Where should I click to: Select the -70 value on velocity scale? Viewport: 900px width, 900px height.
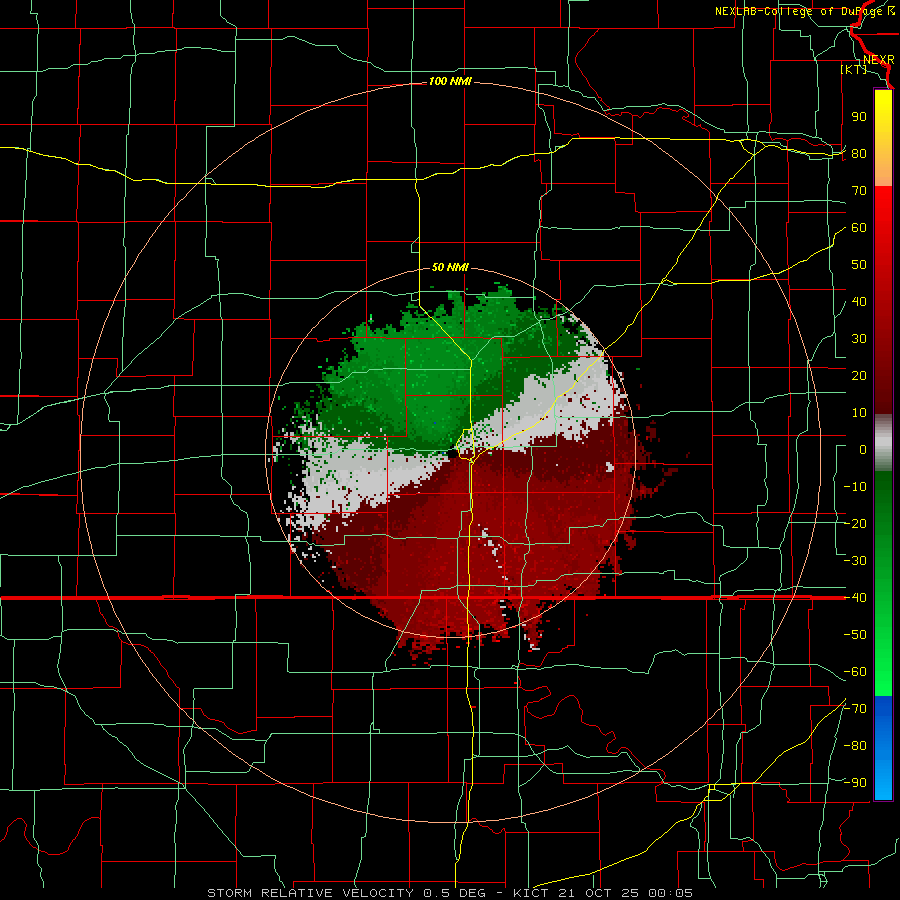pos(855,709)
